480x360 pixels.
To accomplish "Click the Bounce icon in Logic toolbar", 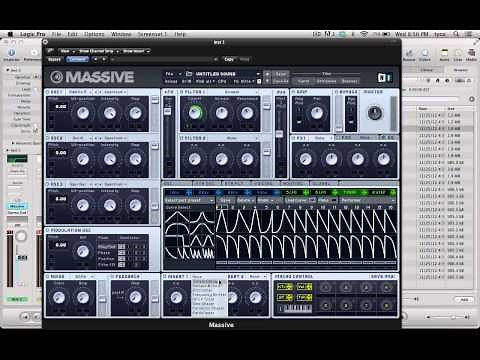I will tap(409, 55).
